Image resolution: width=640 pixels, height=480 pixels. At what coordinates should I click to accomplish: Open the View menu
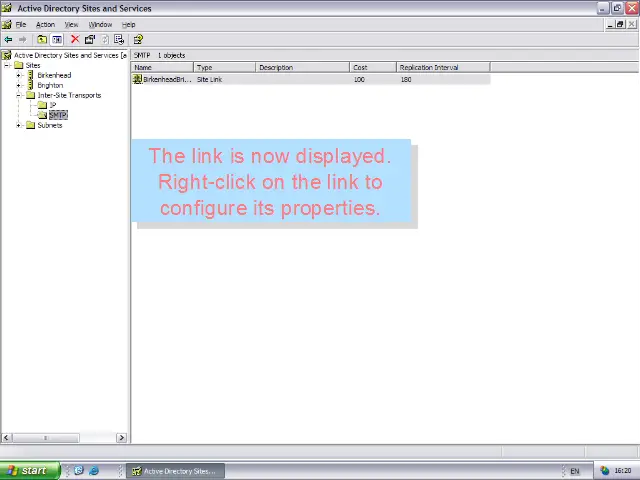(71, 24)
